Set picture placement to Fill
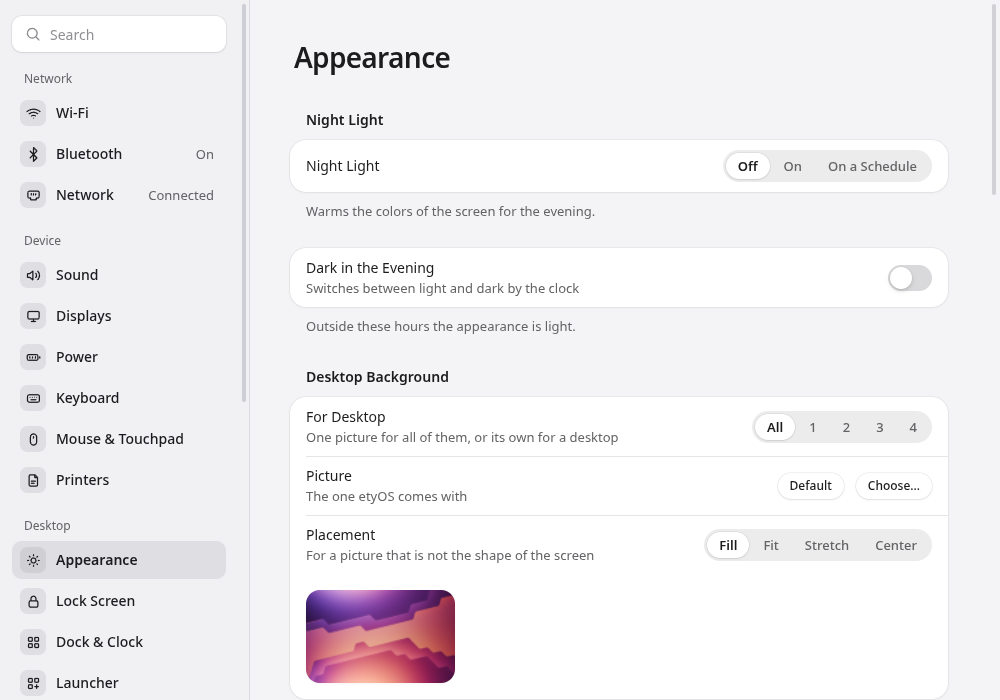 [728, 545]
